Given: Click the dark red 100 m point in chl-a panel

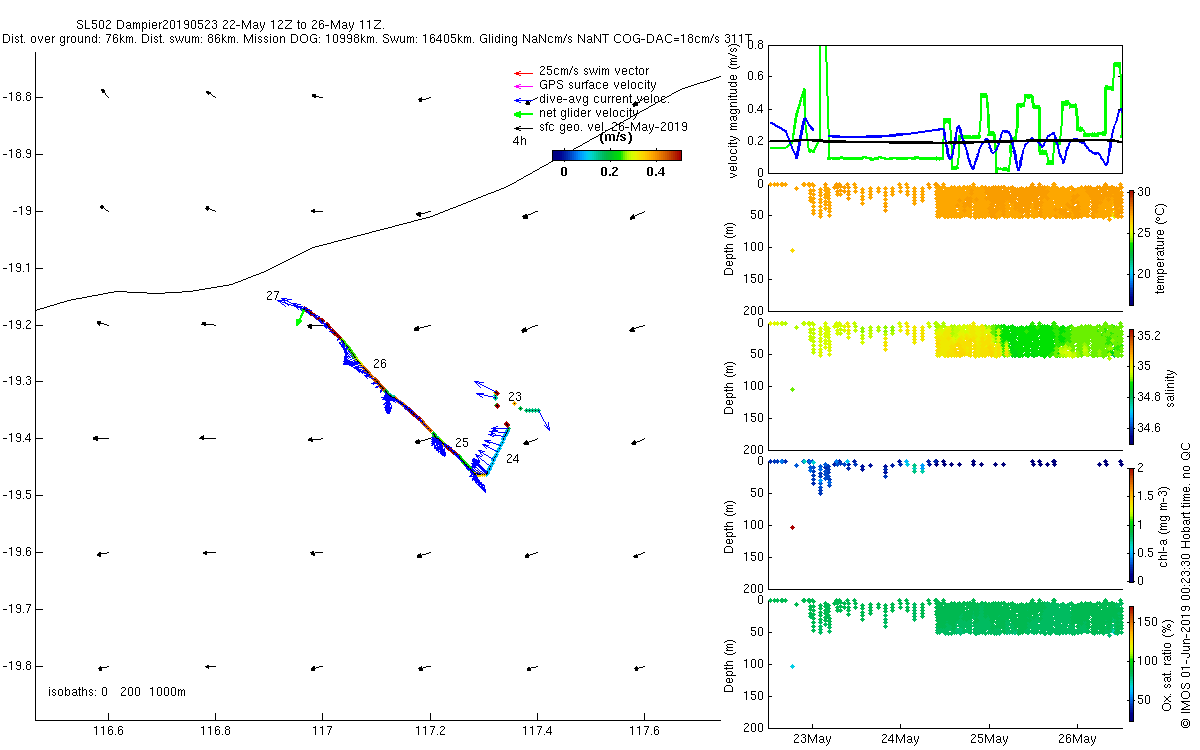Looking at the screenshot, I should click(x=792, y=527).
